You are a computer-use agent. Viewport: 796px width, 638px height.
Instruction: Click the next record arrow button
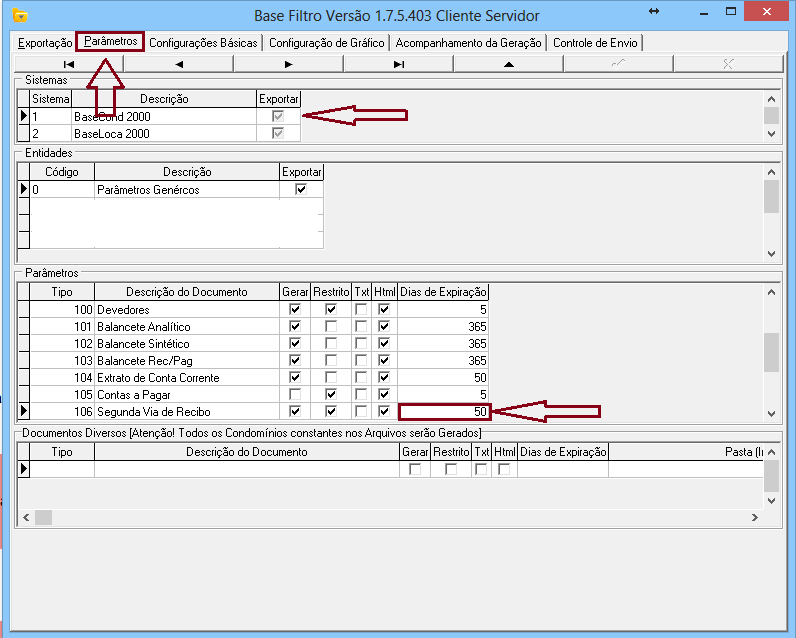click(x=288, y=64)
